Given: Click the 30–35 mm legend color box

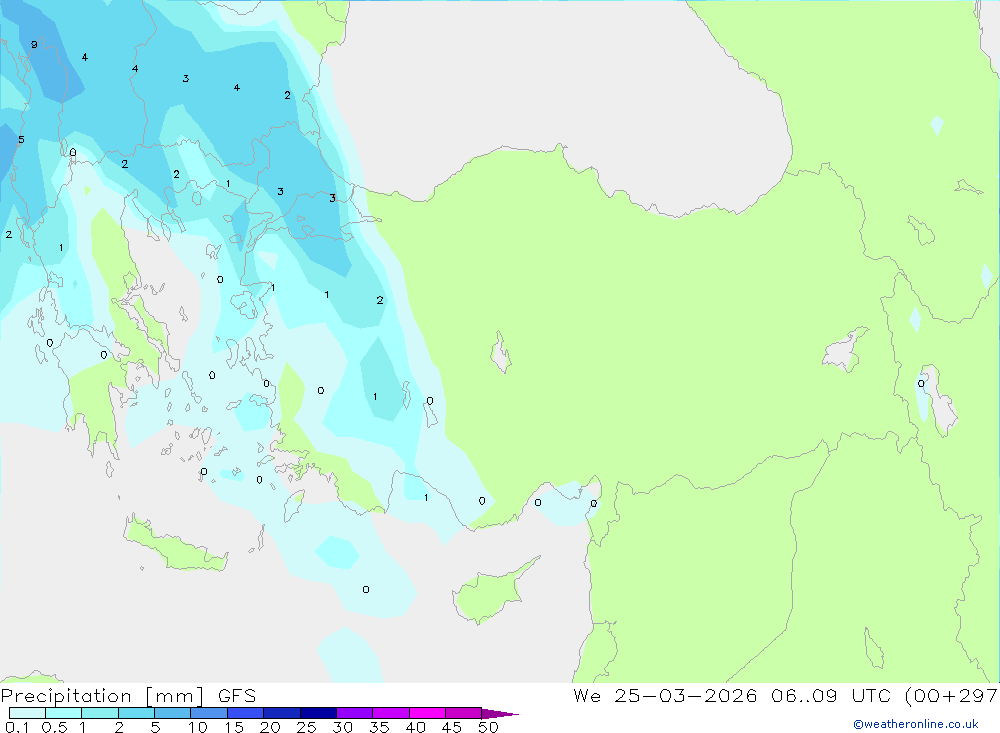Looking at the screenshot, I should (354, 713).
